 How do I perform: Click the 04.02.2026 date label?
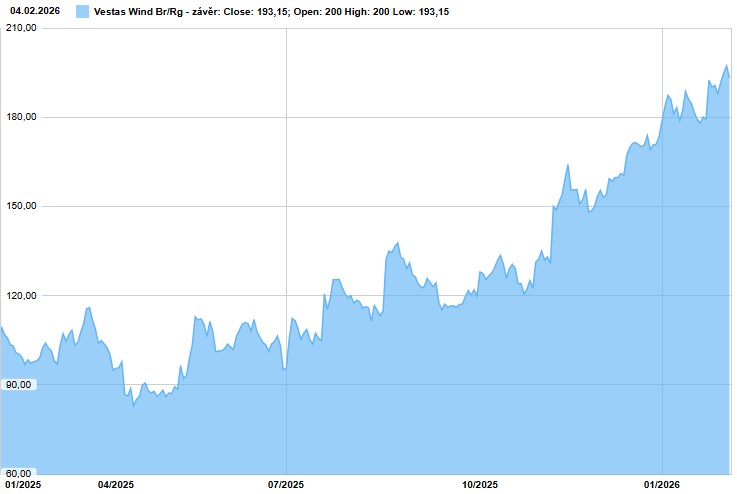tap(31, 11)
